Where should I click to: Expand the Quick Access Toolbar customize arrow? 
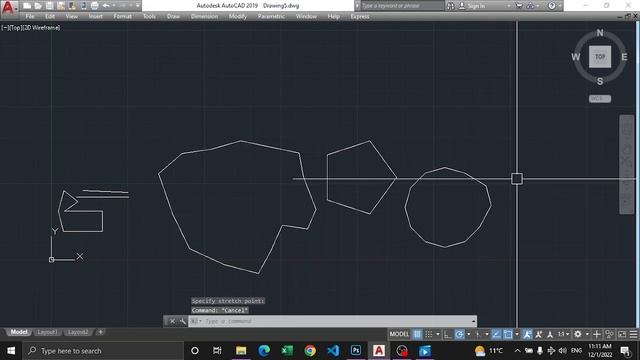[x=138, y=6]
